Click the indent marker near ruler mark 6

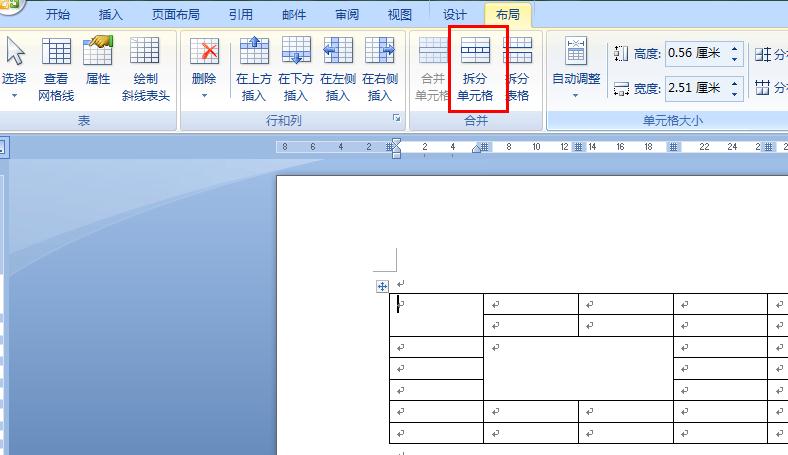(476, 148)
